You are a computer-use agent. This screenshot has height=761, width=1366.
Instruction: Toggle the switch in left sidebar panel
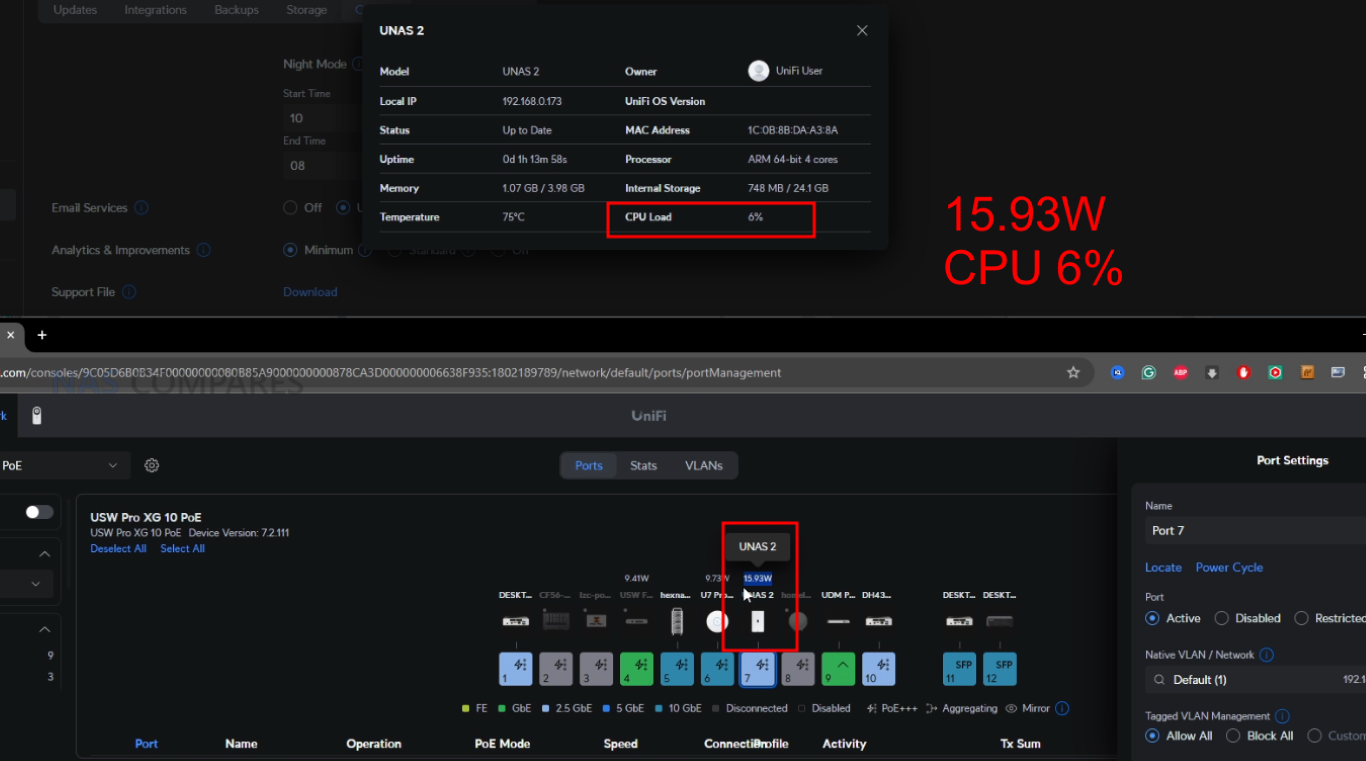tap(39, 512)
